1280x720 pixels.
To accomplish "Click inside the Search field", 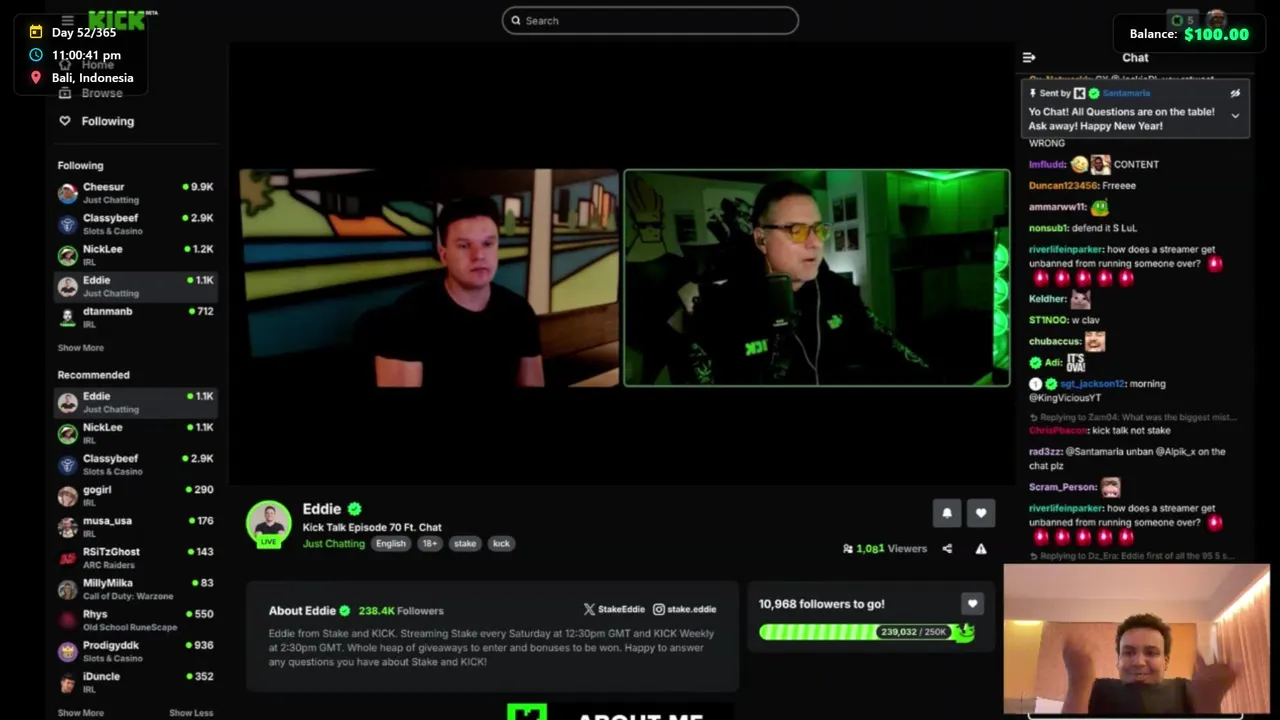I will [650, 20].
